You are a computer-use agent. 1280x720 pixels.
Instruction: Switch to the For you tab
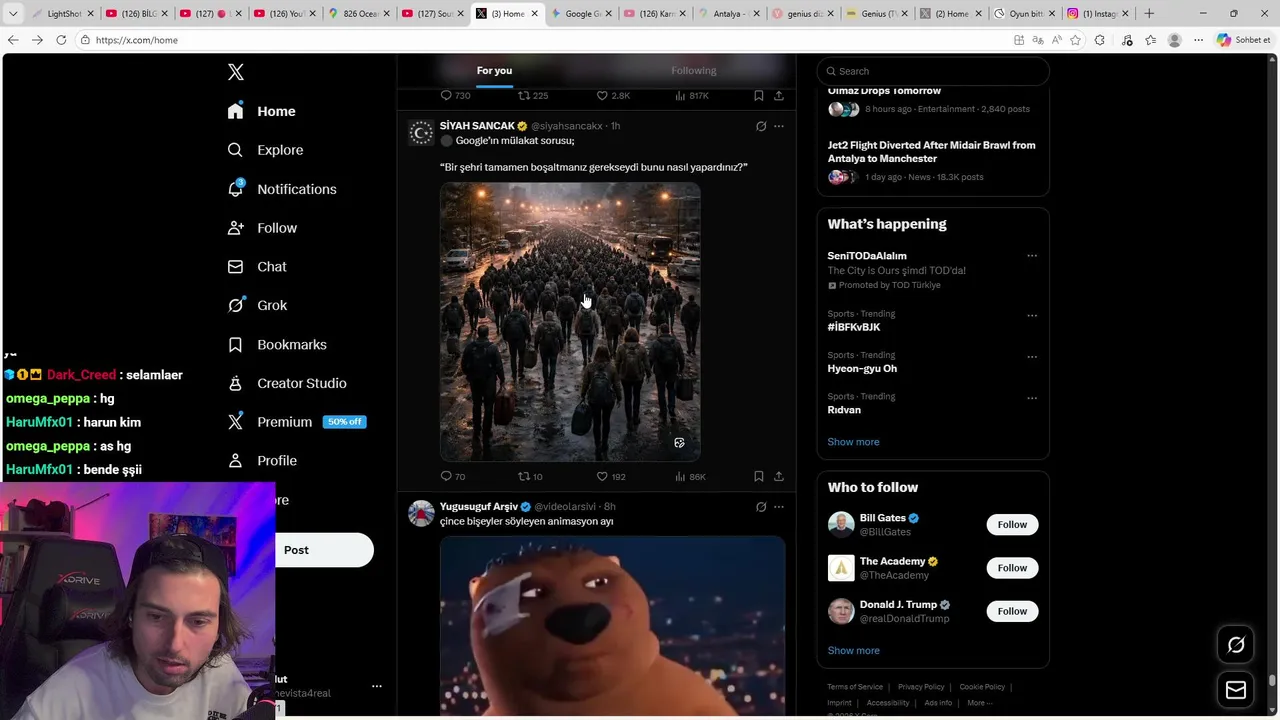click(494, 70)
